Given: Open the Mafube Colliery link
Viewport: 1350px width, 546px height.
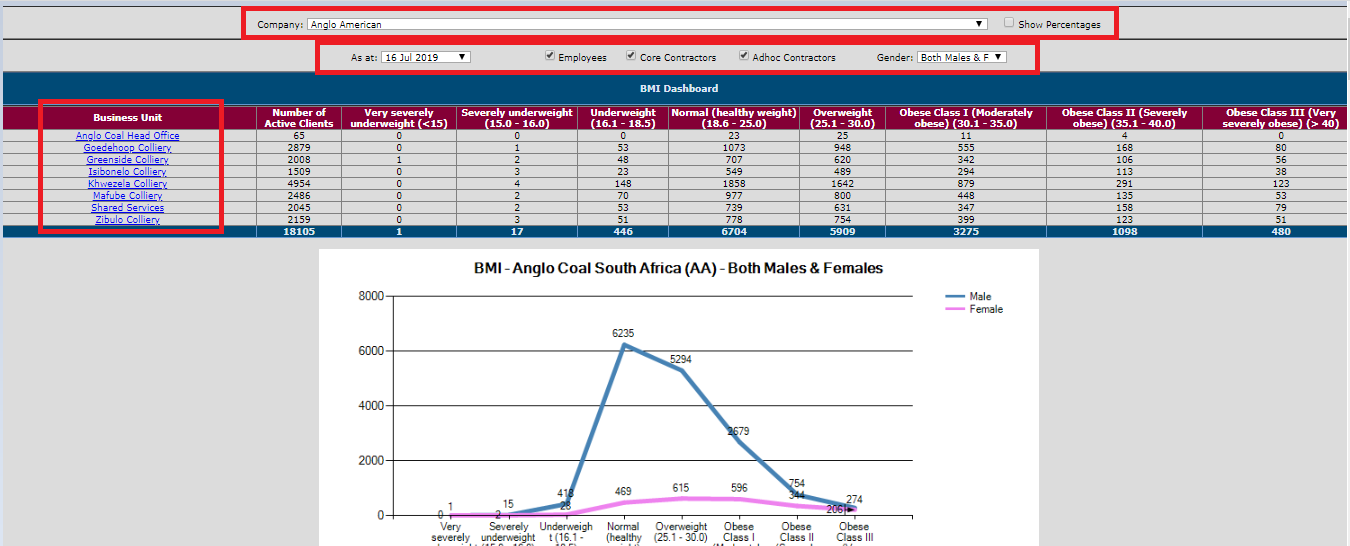Looking at the screenshot, I should [x=128, y=196].
